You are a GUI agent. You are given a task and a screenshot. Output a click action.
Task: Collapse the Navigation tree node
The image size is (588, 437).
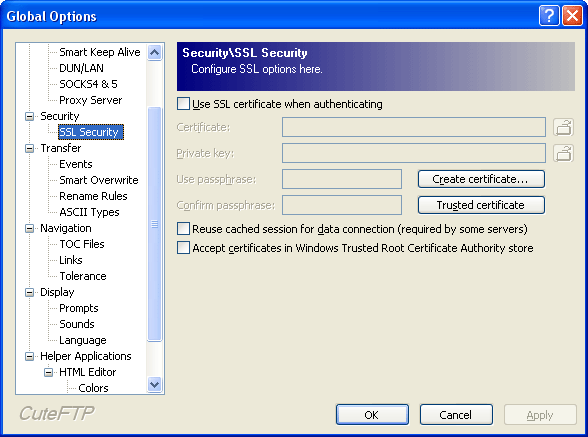(x=30, y=228)
